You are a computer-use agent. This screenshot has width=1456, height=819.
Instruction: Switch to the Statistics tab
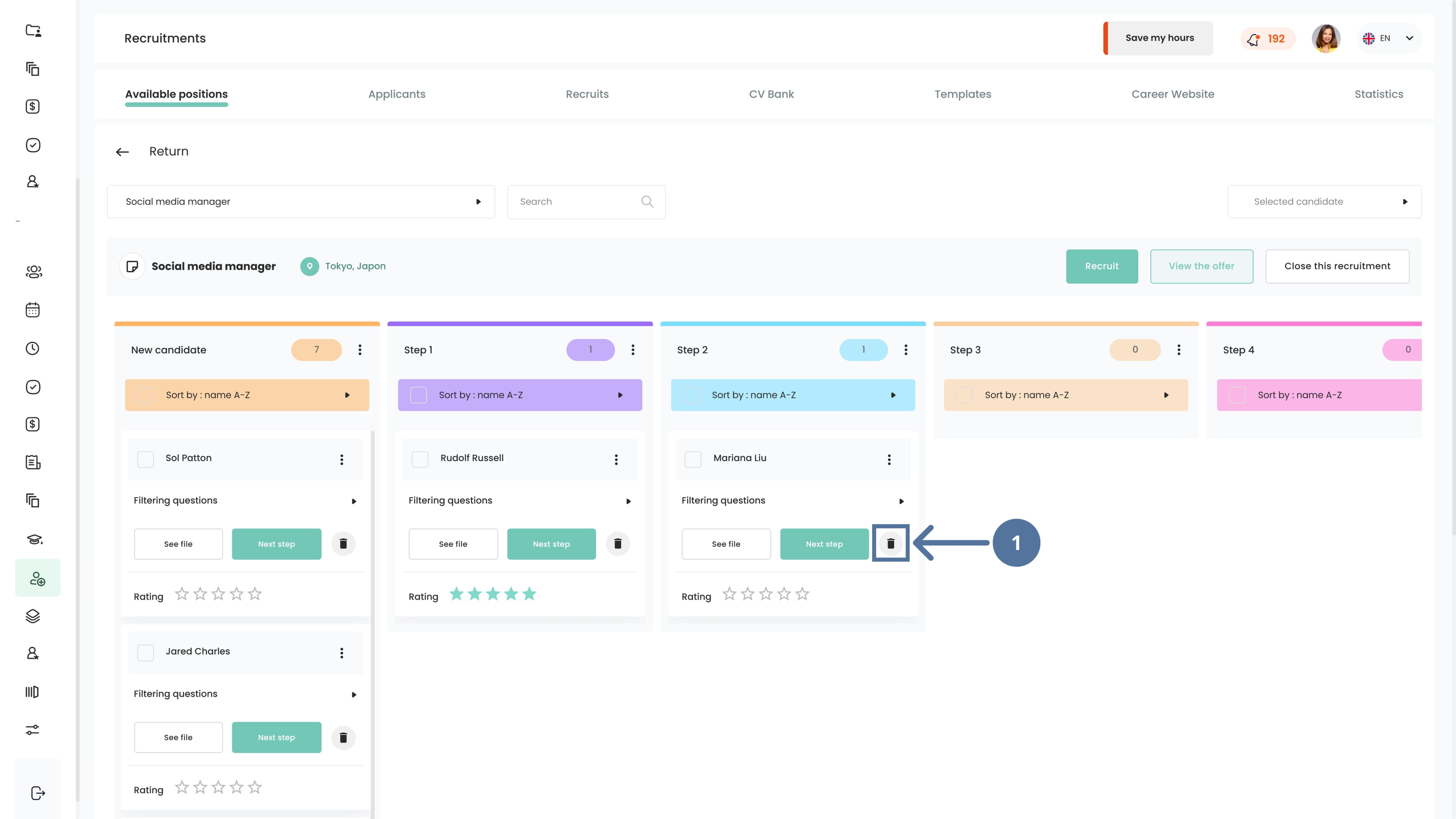click(1378, 94)
